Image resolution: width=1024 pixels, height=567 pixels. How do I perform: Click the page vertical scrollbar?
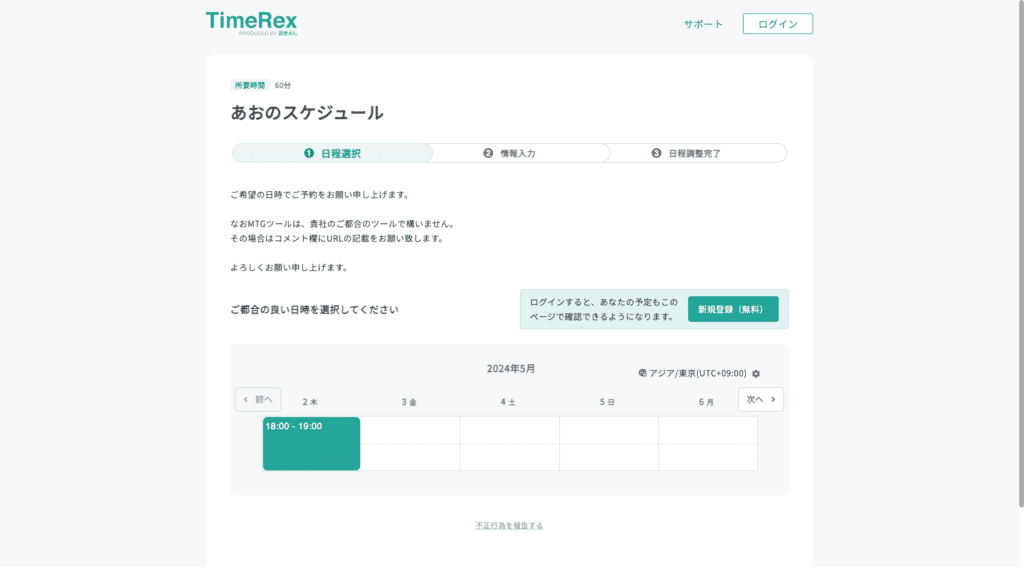pyautogui.click(x=1021, y=253)
